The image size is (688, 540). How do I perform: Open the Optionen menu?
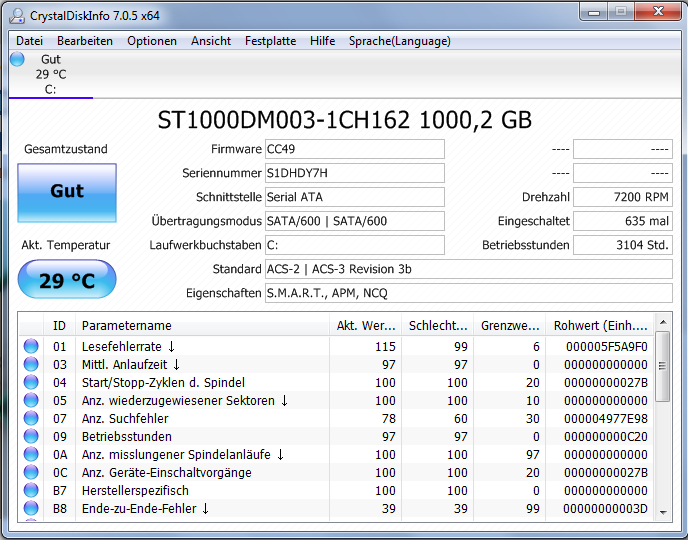tap(152, 41)
